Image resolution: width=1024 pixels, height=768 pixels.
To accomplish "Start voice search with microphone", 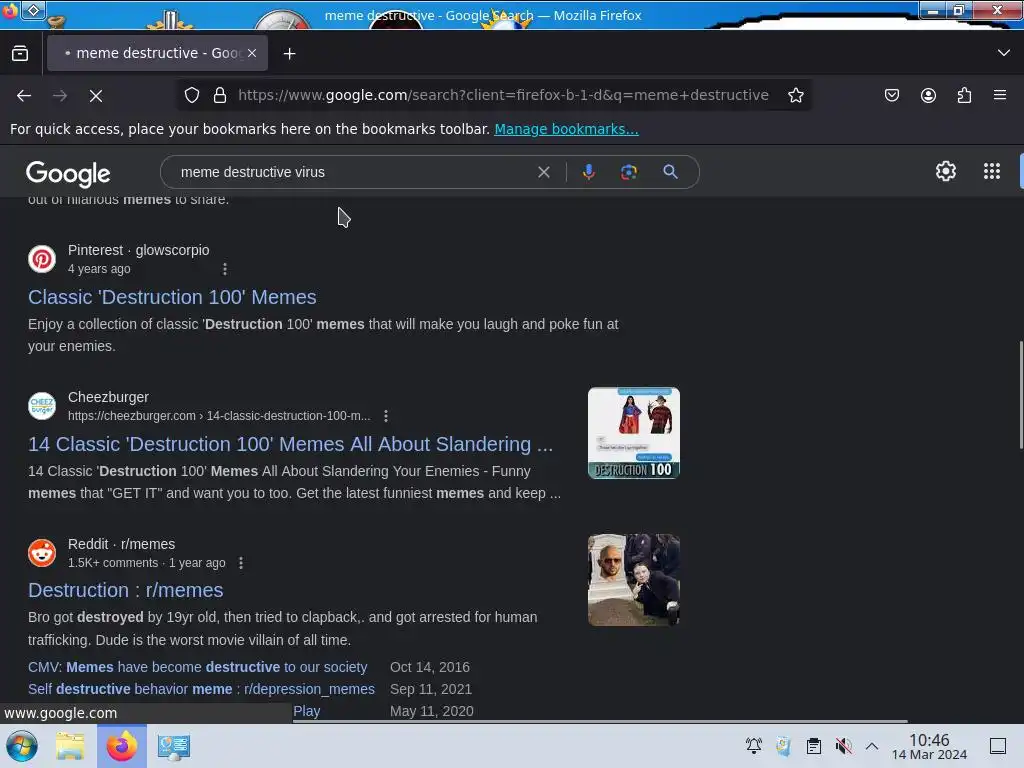I will coord(588,172).
